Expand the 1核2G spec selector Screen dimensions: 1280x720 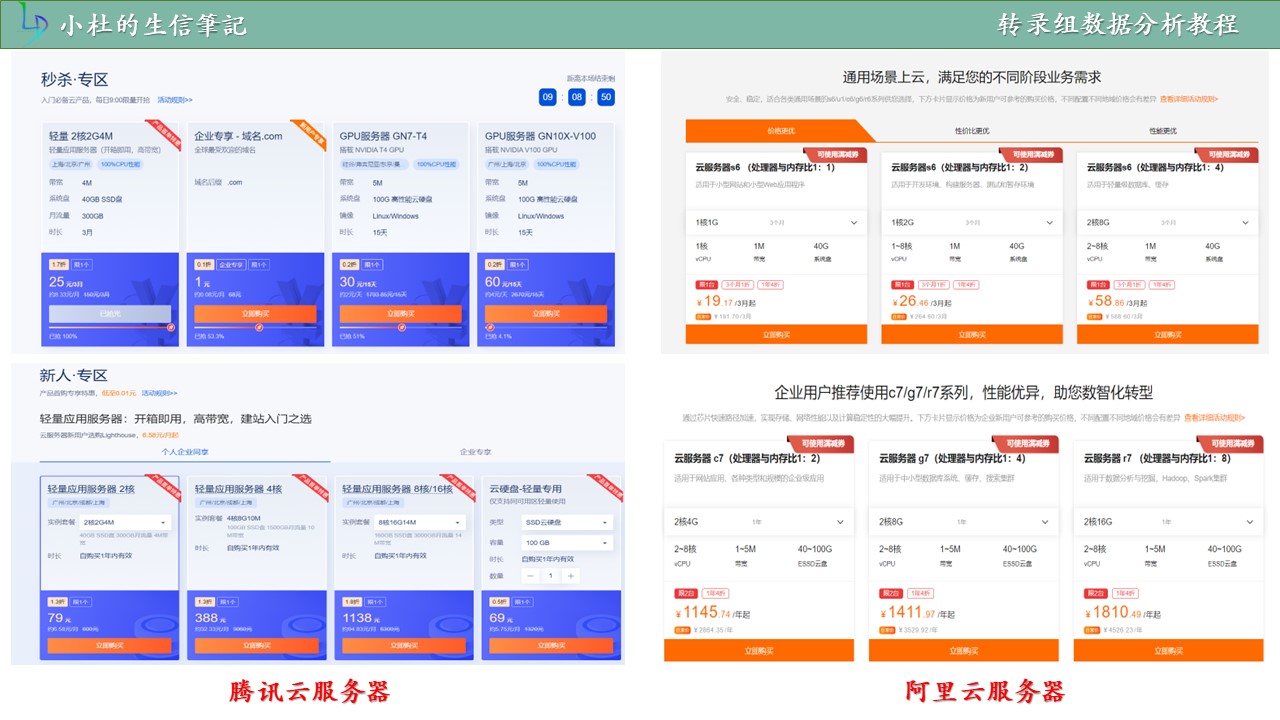coord(971,222)
